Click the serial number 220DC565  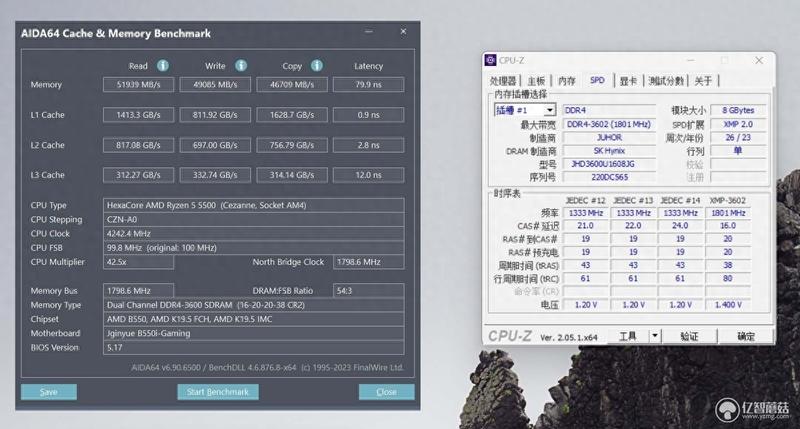pyautogui.click(x=609, y=177)
